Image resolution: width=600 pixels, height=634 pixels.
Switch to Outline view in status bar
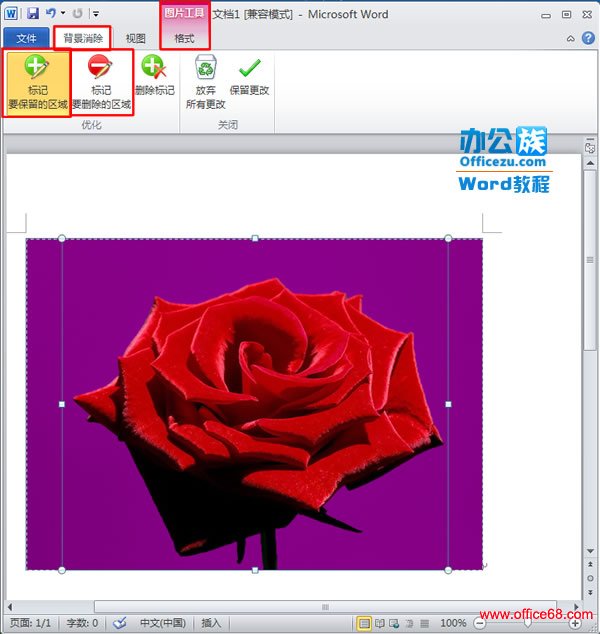pos(409,623)
